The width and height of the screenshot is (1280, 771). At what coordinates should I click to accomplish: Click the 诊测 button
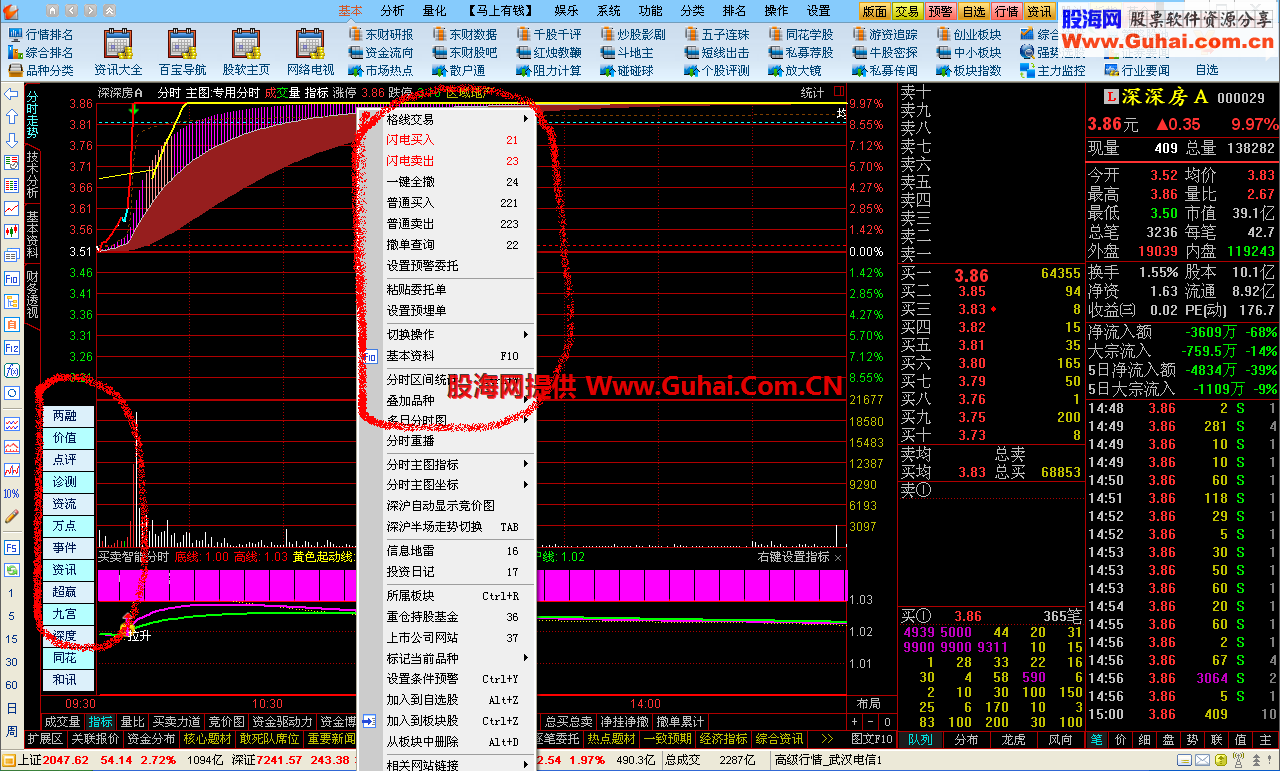[68, 482]
